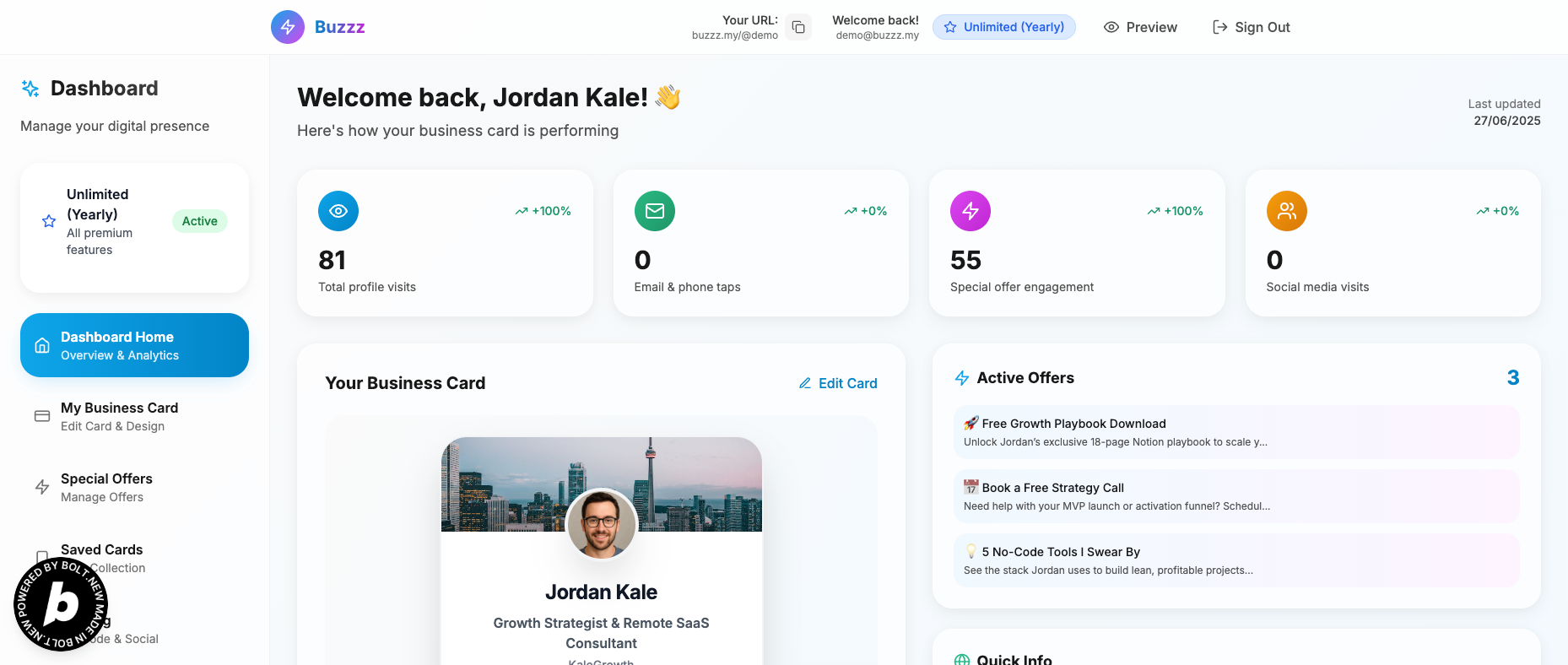Click the Quick Info globe icon
This screenshot has width=1568, height=665.
(x=962, y=661)
